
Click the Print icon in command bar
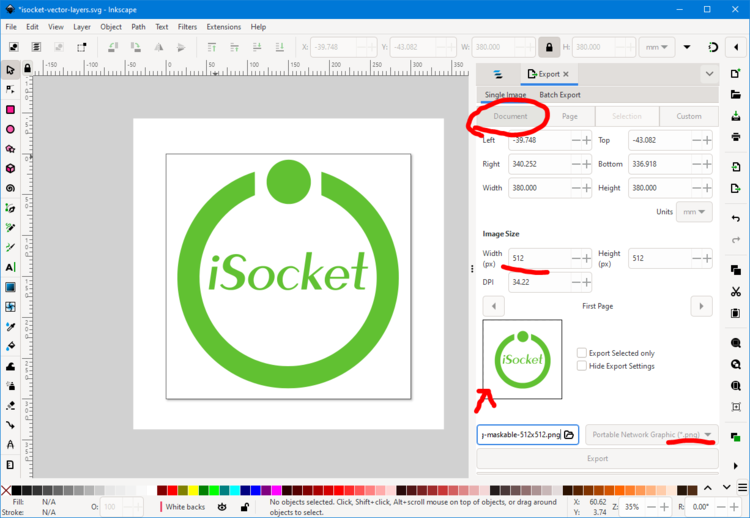click(x=736, y=137)
